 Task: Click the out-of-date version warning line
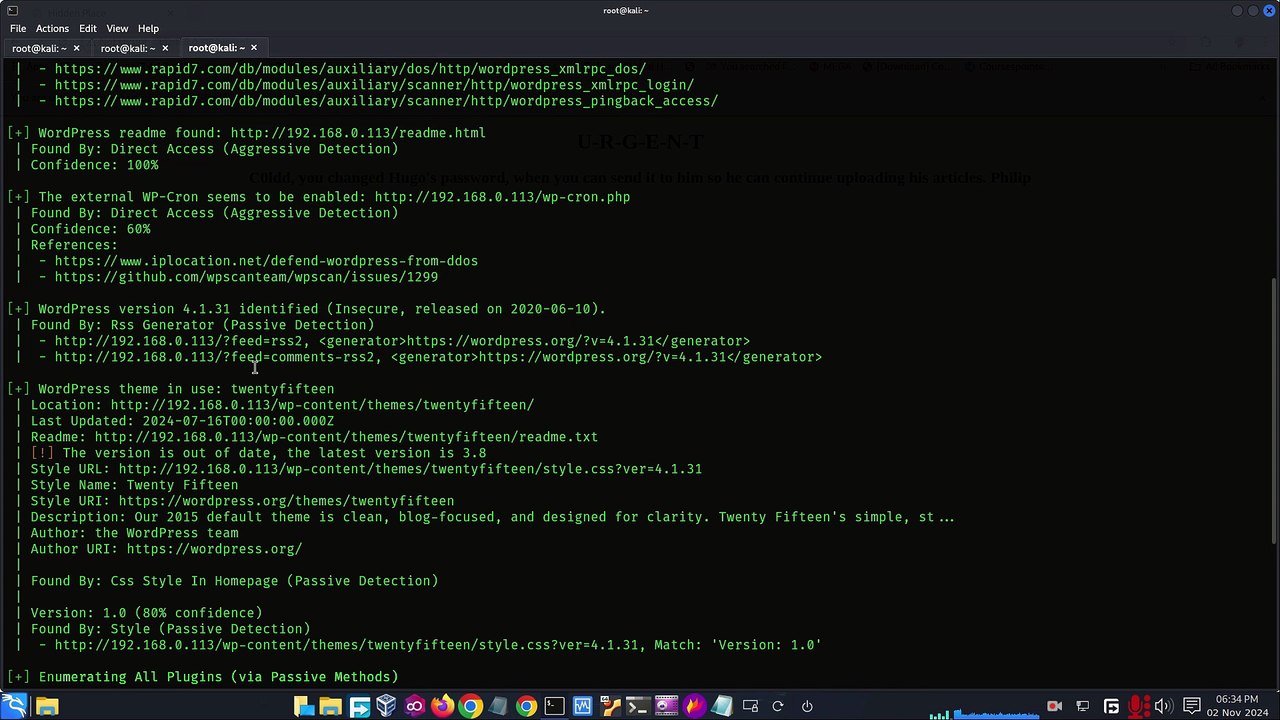pos(258,453)
